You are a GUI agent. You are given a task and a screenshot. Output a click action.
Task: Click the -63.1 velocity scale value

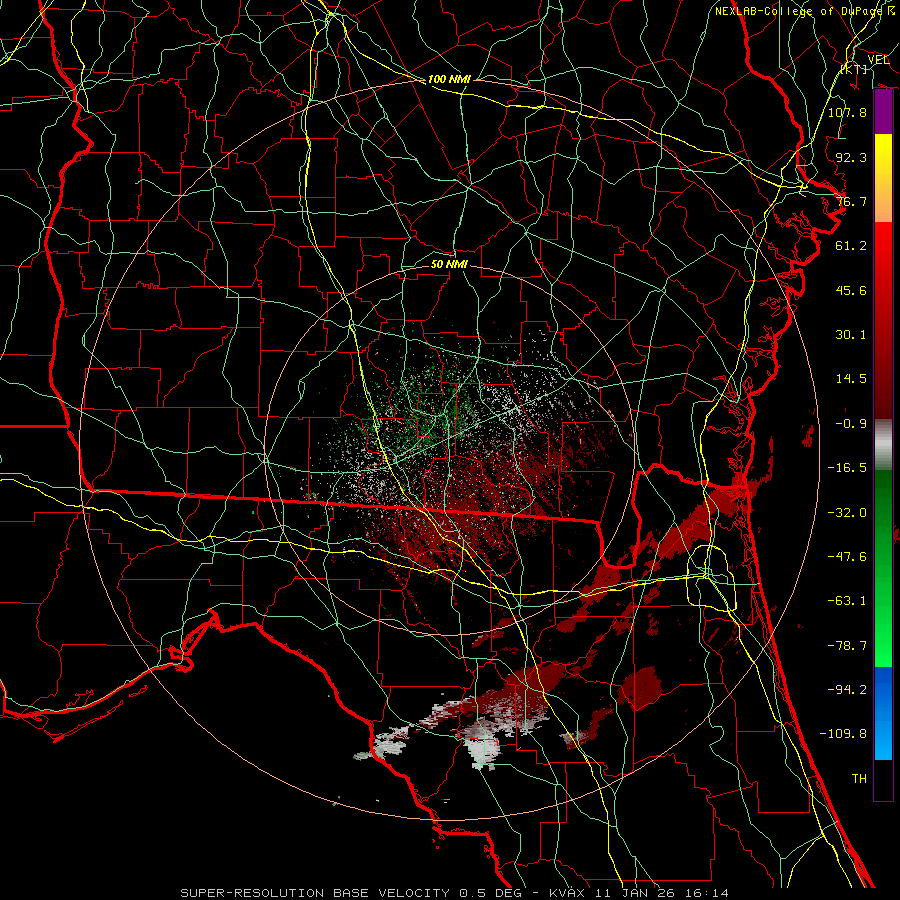(x=847, y=601)
